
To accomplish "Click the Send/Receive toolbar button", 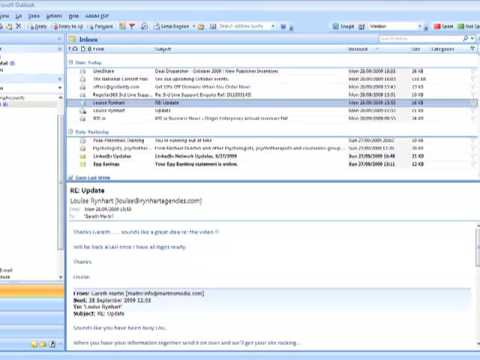I will pos(171,26).
